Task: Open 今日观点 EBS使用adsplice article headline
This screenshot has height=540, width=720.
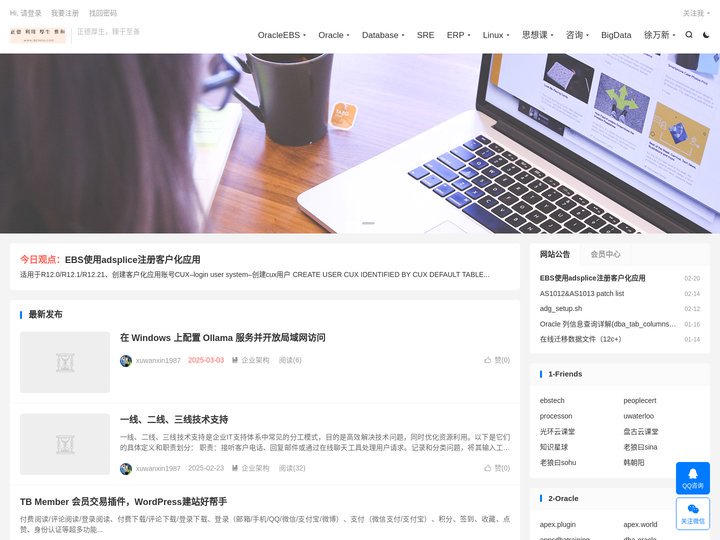Action: pos(132,259)
